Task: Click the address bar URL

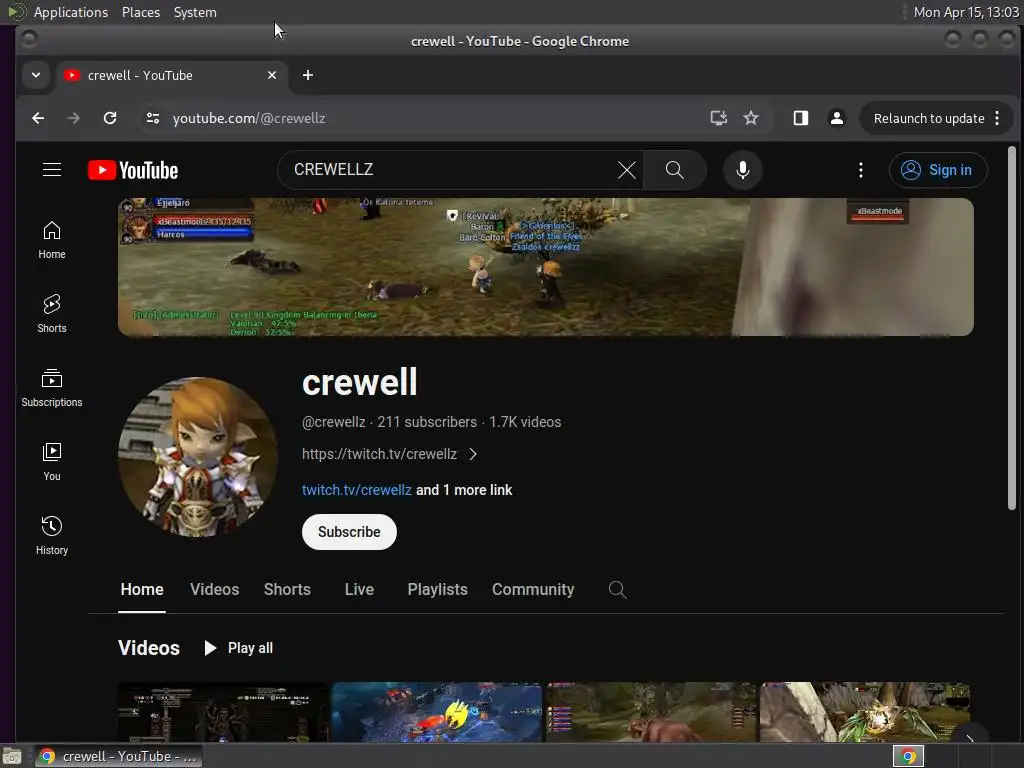Action: (x=249, y=118)
